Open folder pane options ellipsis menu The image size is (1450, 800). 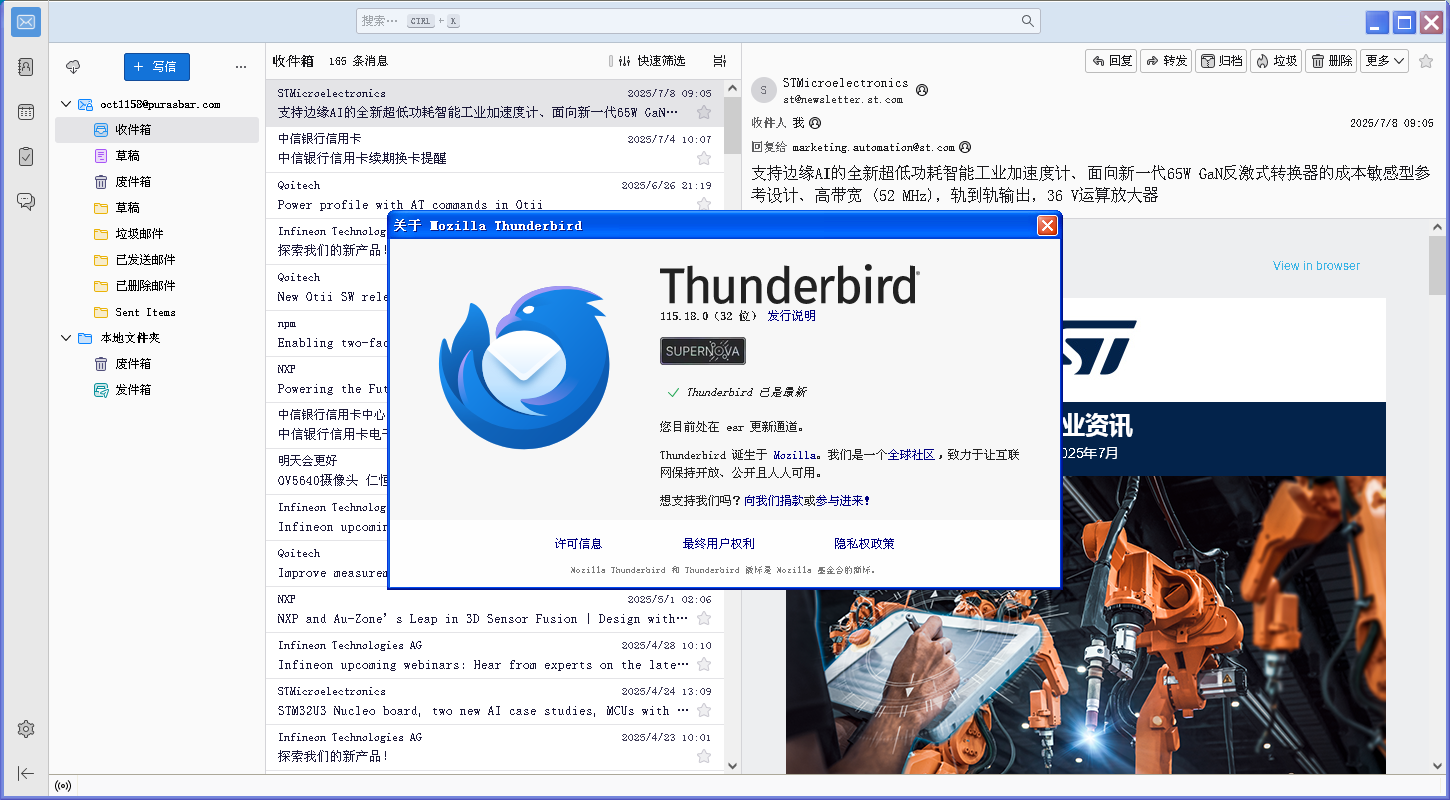click(x=241, y=67)
